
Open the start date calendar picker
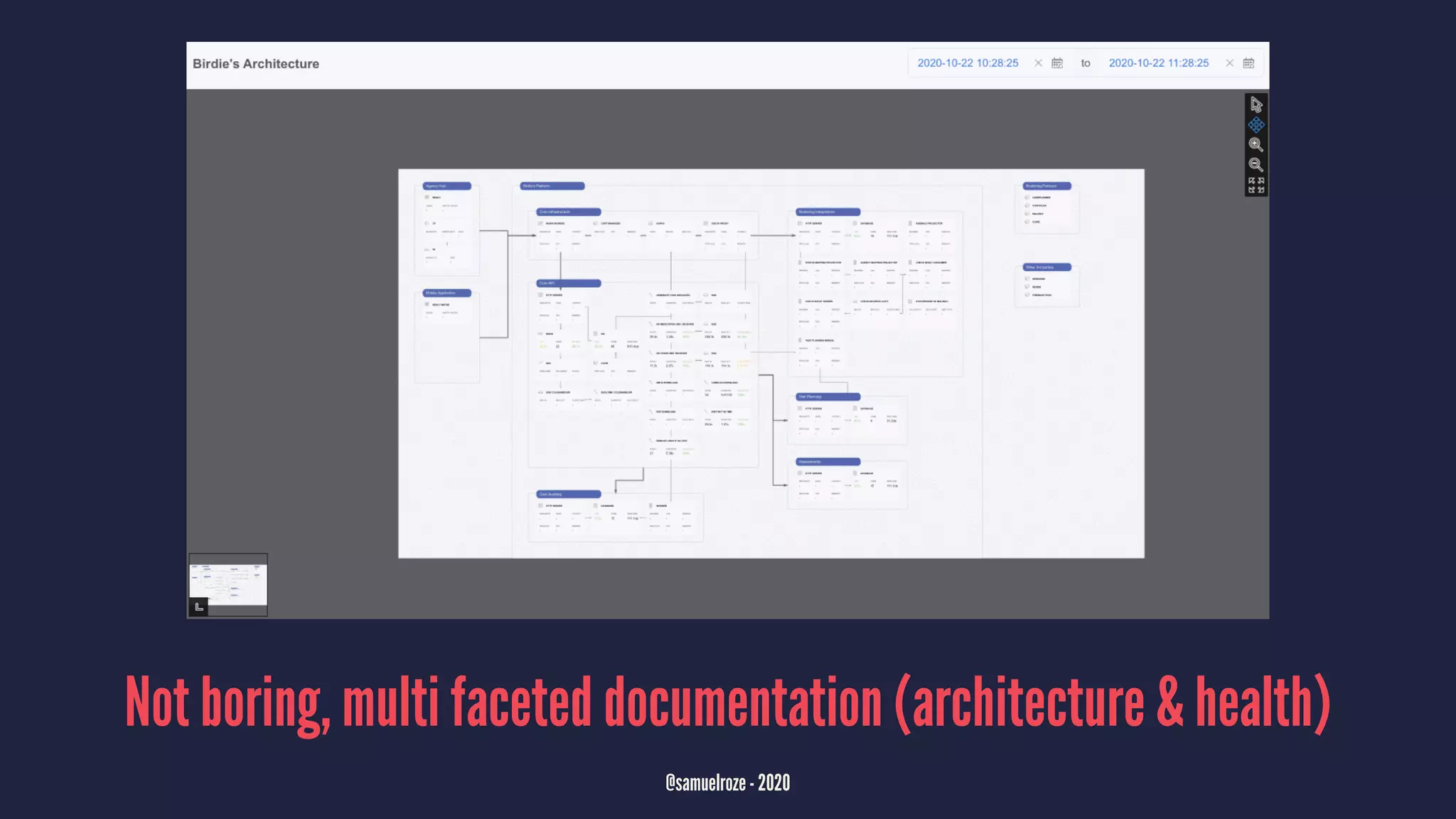1057,63
